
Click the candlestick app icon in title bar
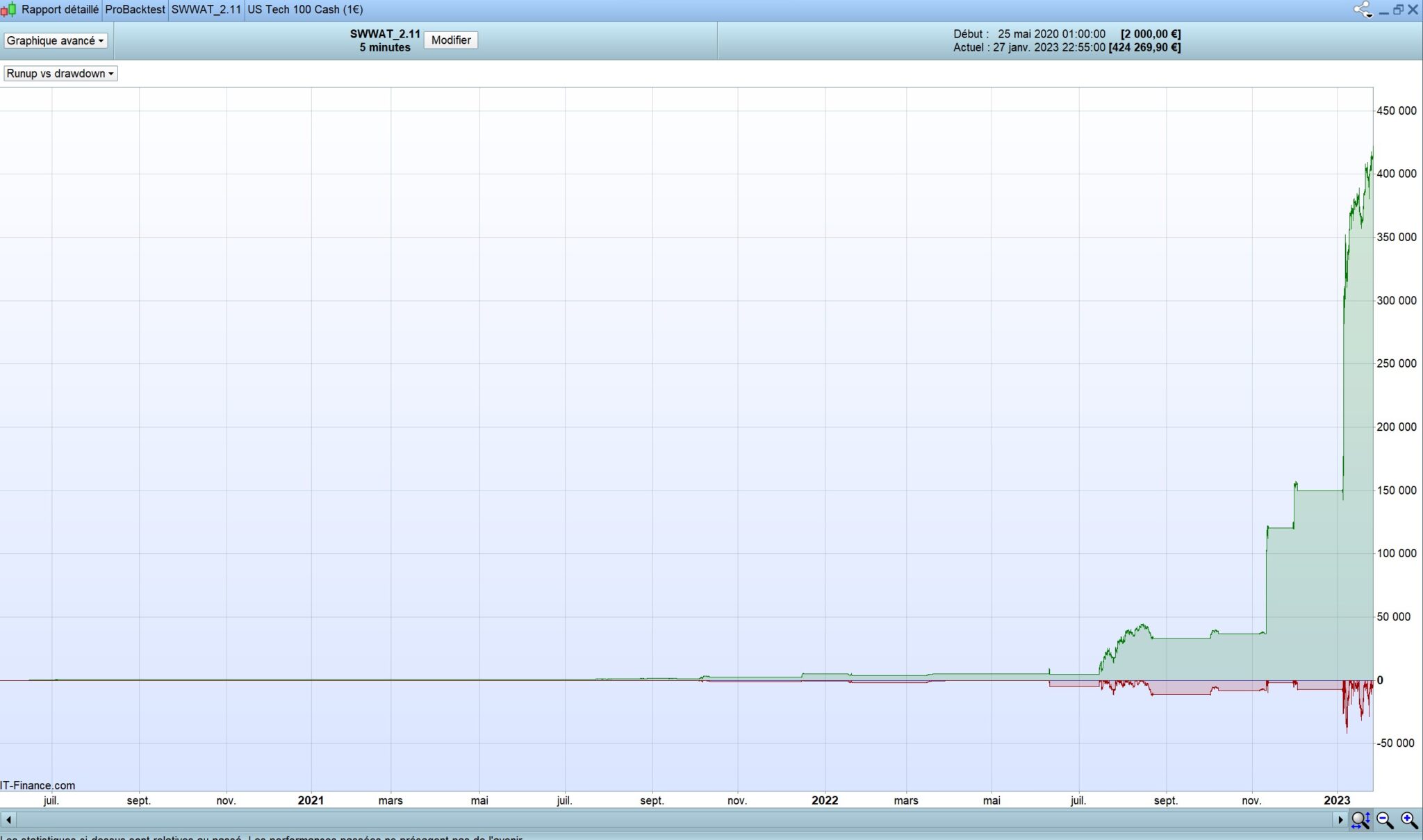8,10
